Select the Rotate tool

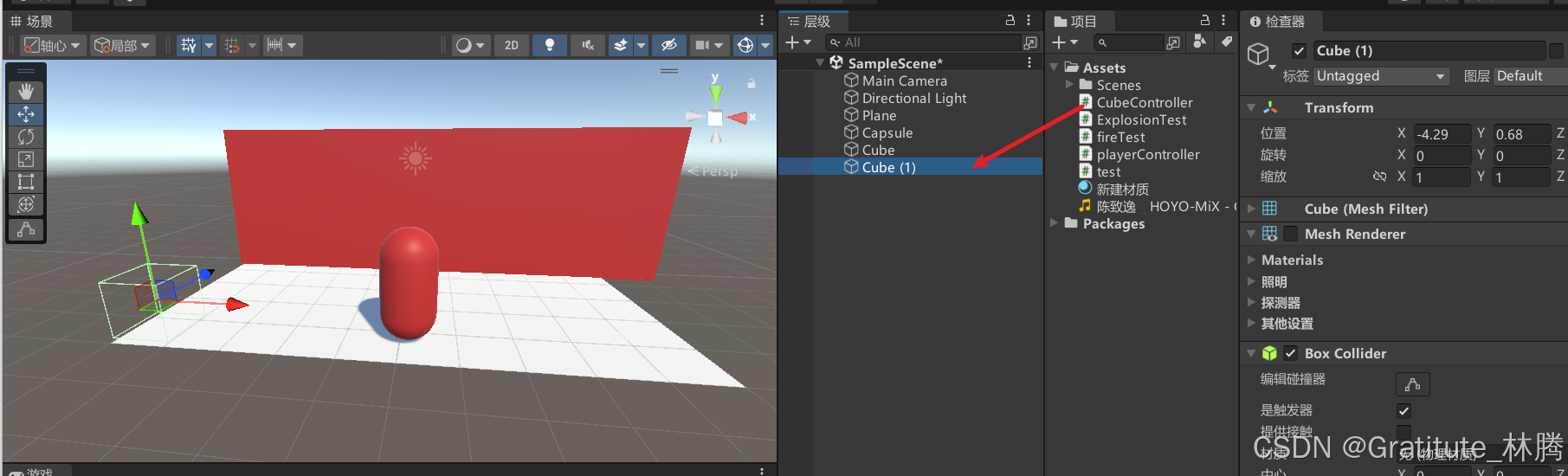(26, 137)
